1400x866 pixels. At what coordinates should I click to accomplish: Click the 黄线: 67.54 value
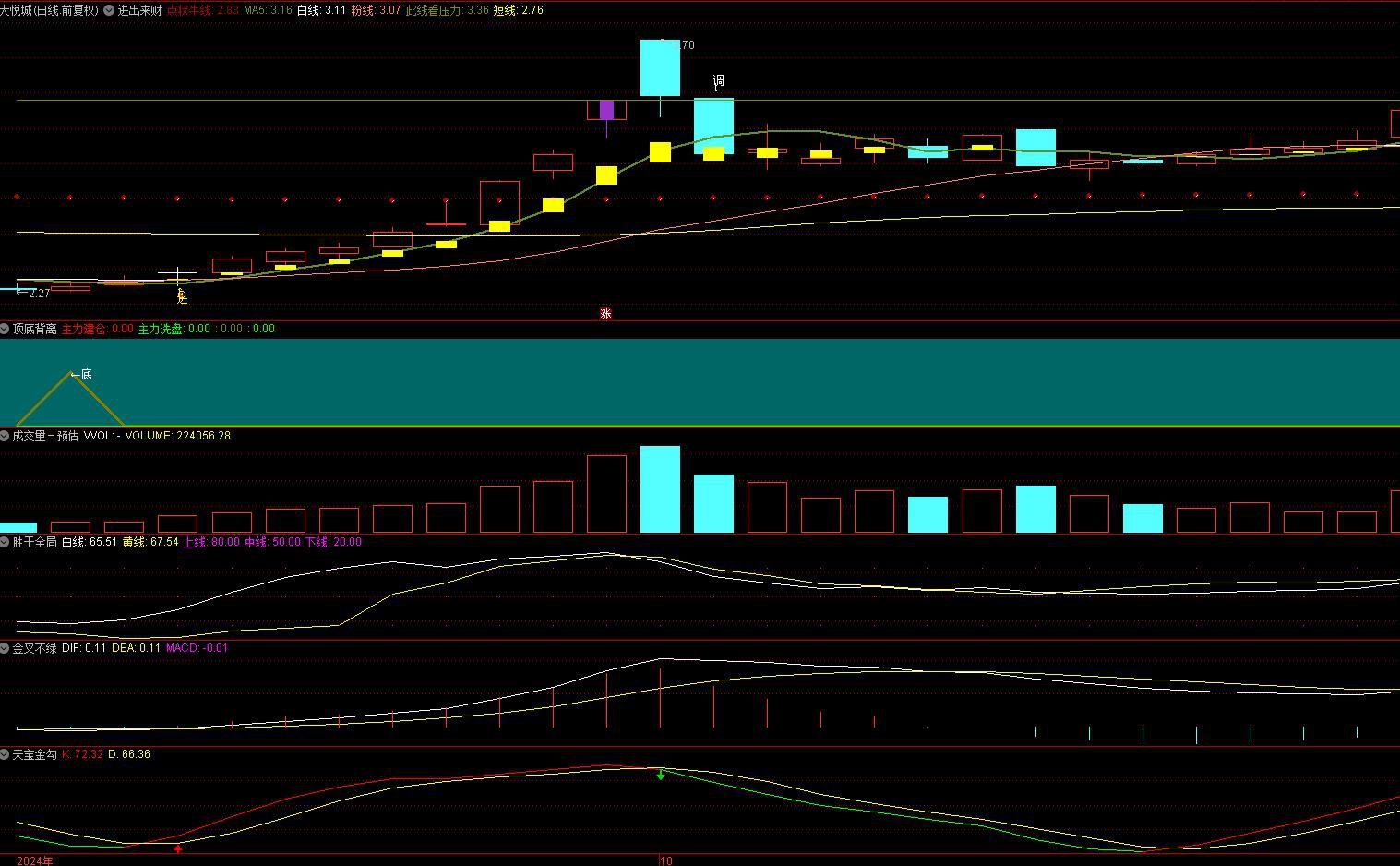point(150,542)
